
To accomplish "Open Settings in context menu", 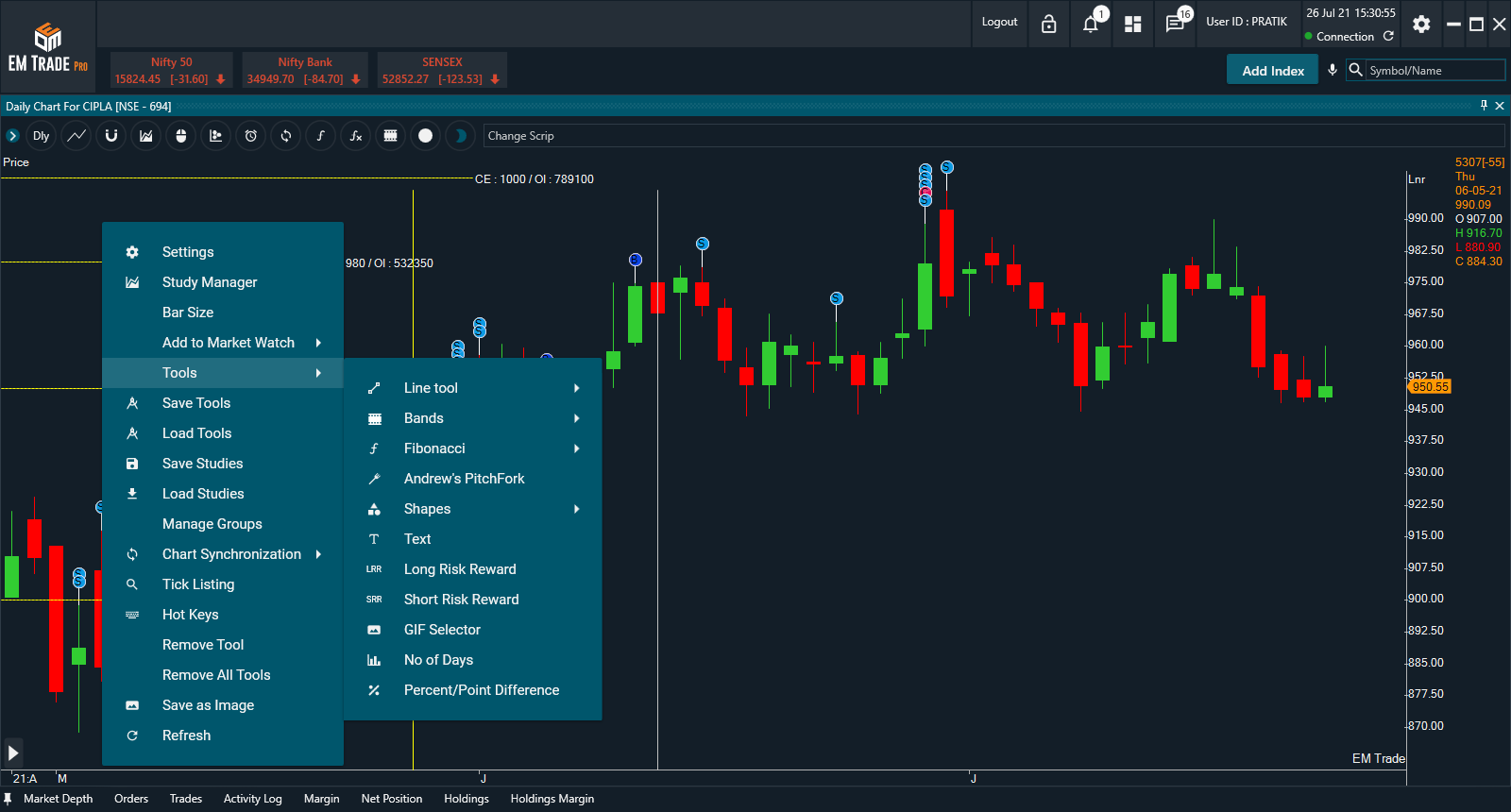I will point(223,252).
